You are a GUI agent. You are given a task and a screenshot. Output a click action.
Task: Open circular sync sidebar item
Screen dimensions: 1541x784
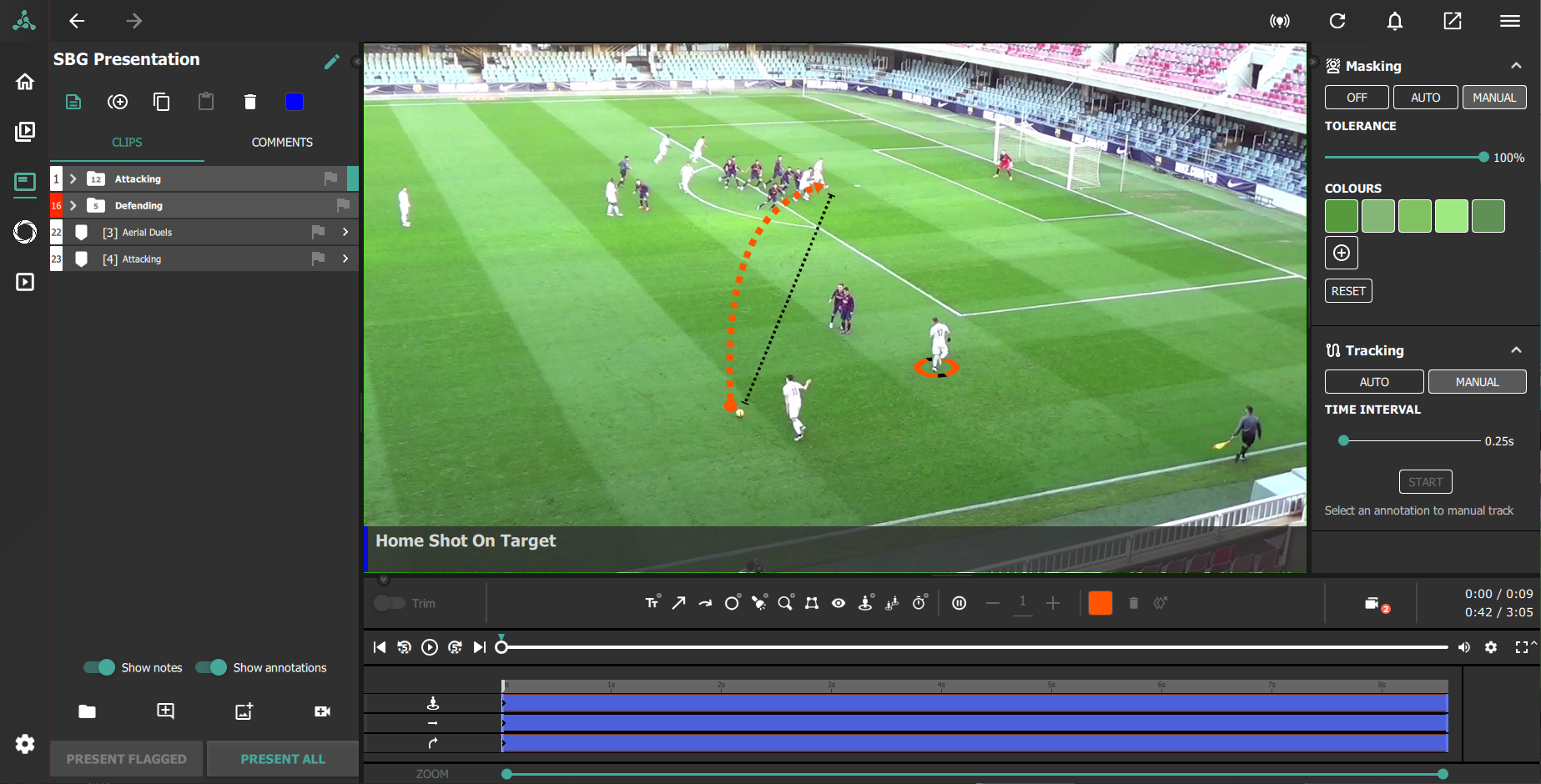[25, 232]
